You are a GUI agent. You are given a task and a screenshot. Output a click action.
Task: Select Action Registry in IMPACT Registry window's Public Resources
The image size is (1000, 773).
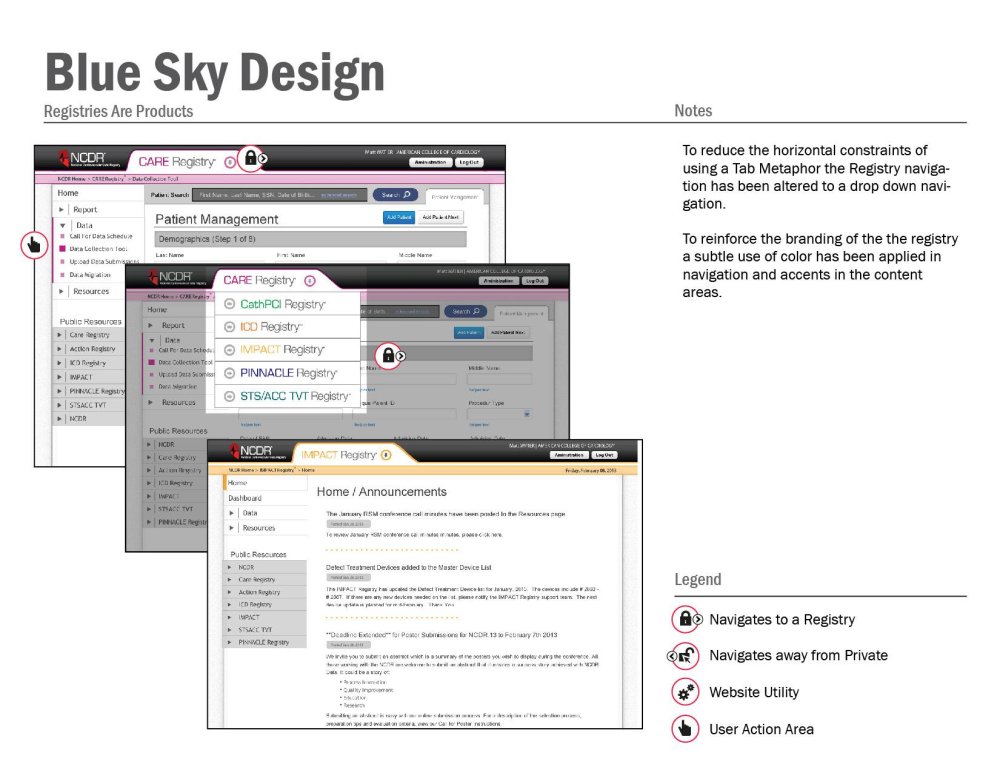pyautogui.click(x=259, y=593)
